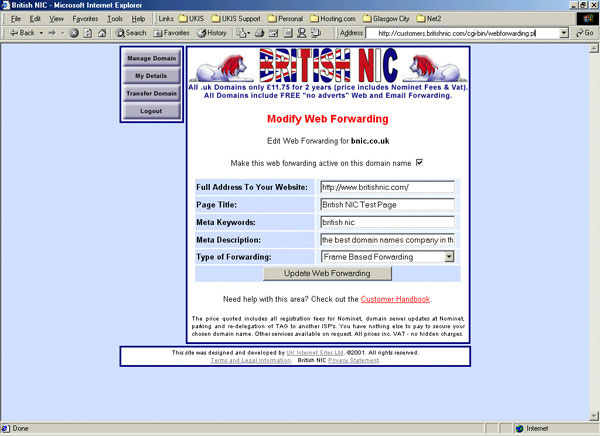Click the Page Title input field
The width and height of the screenshot is (600, 436).
(388, 205)
